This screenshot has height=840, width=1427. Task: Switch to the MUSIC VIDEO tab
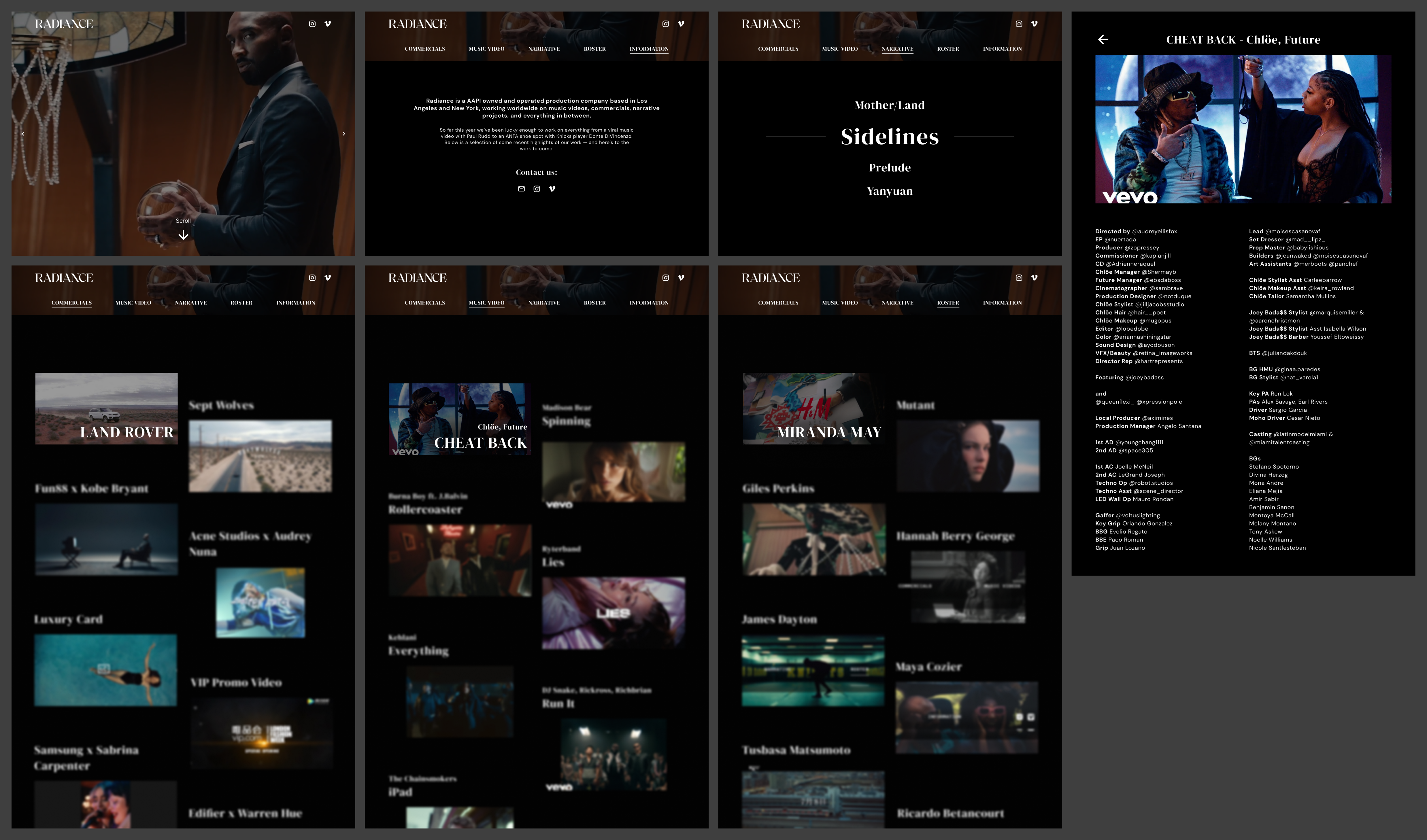[x=486, y=303]
